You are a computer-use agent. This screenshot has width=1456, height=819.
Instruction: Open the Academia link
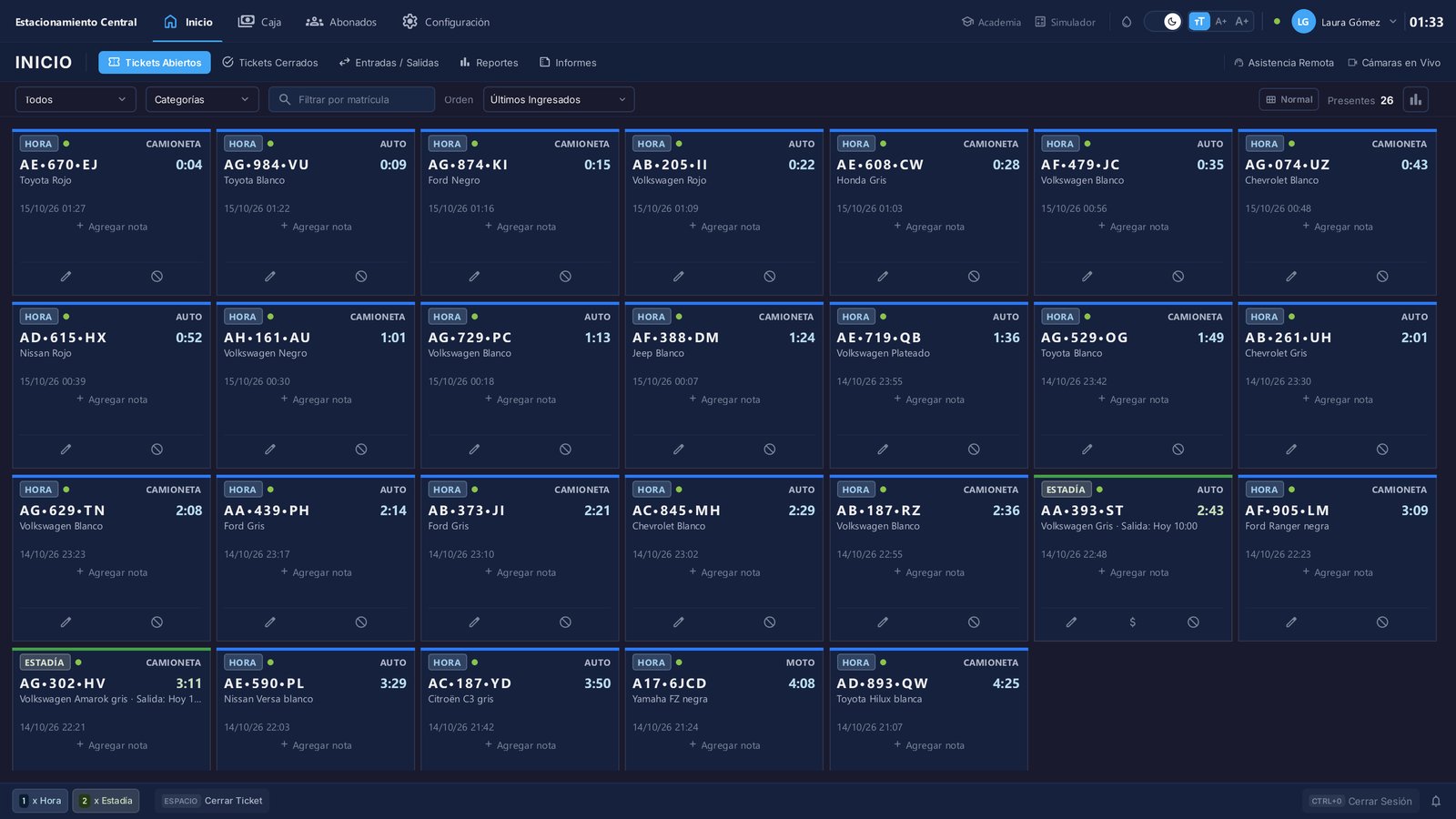[x=991, y=22]
